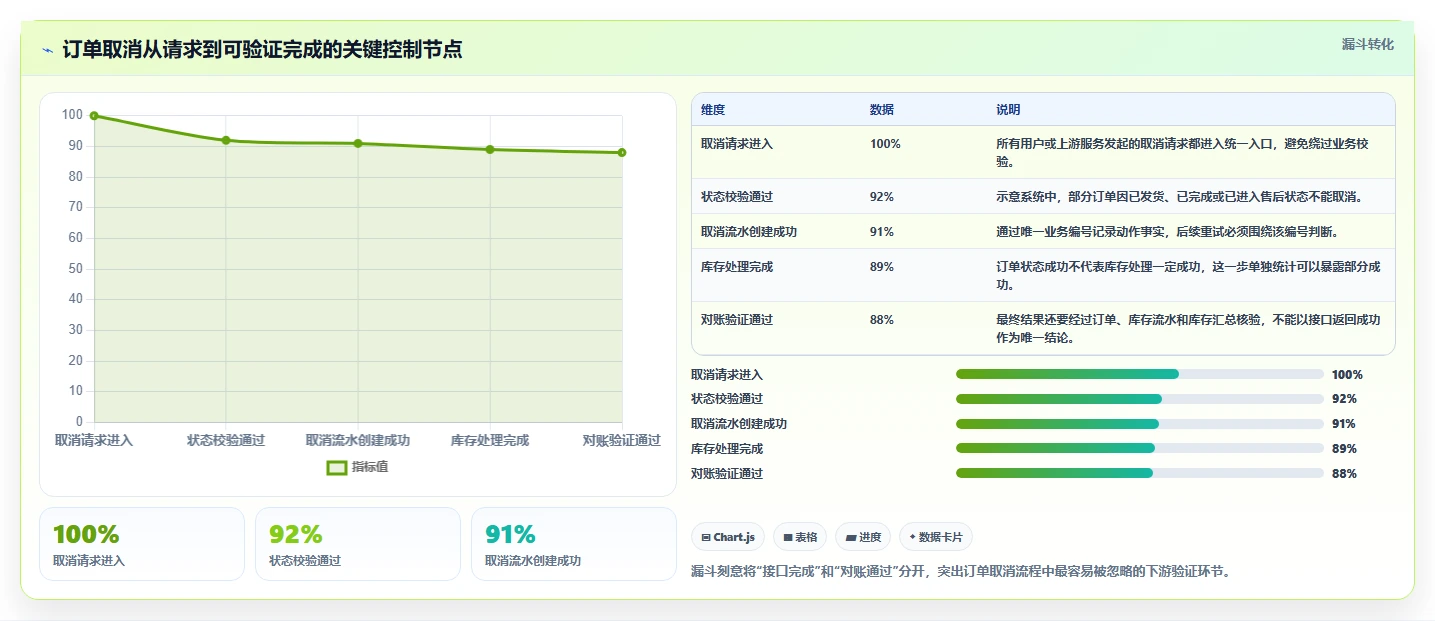Click the 对账验证通过 progress bar

click(x=1140, y=473)
